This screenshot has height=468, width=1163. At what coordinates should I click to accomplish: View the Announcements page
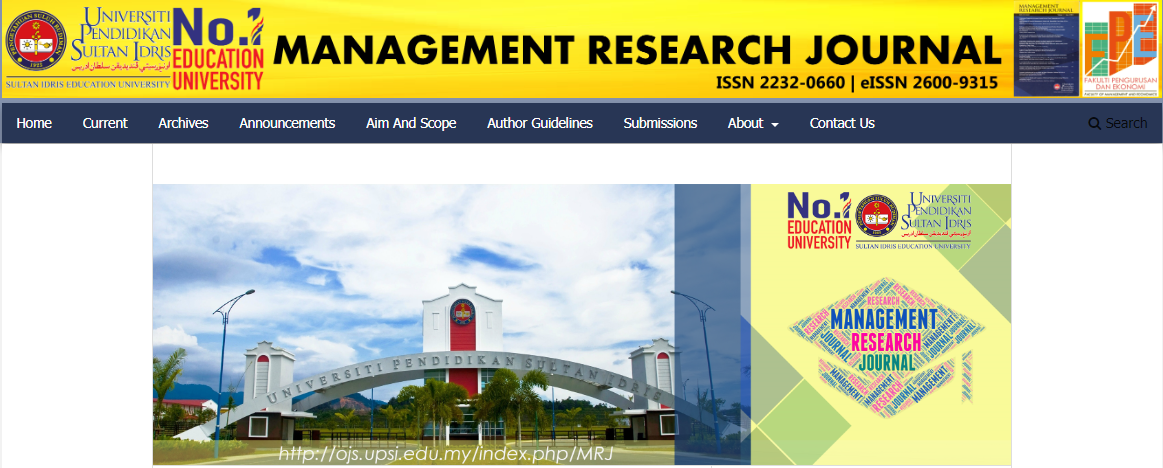point(287,123)
